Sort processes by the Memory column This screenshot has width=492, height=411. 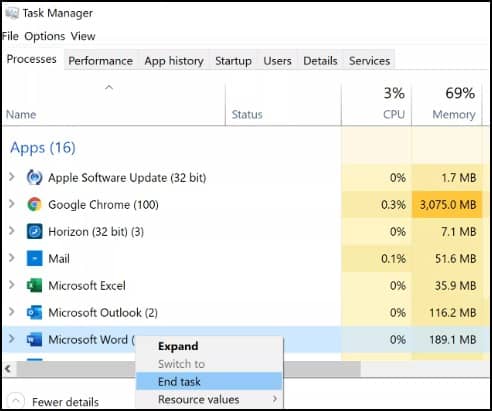(x=447, y=103)
